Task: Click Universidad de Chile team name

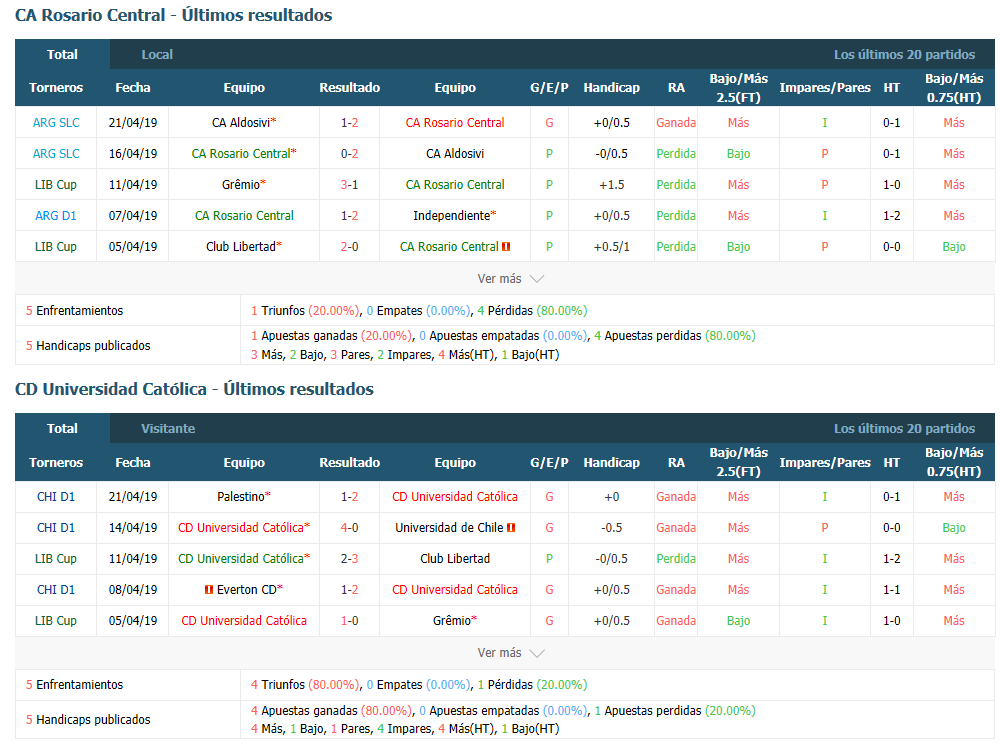Action: point(449,528)
